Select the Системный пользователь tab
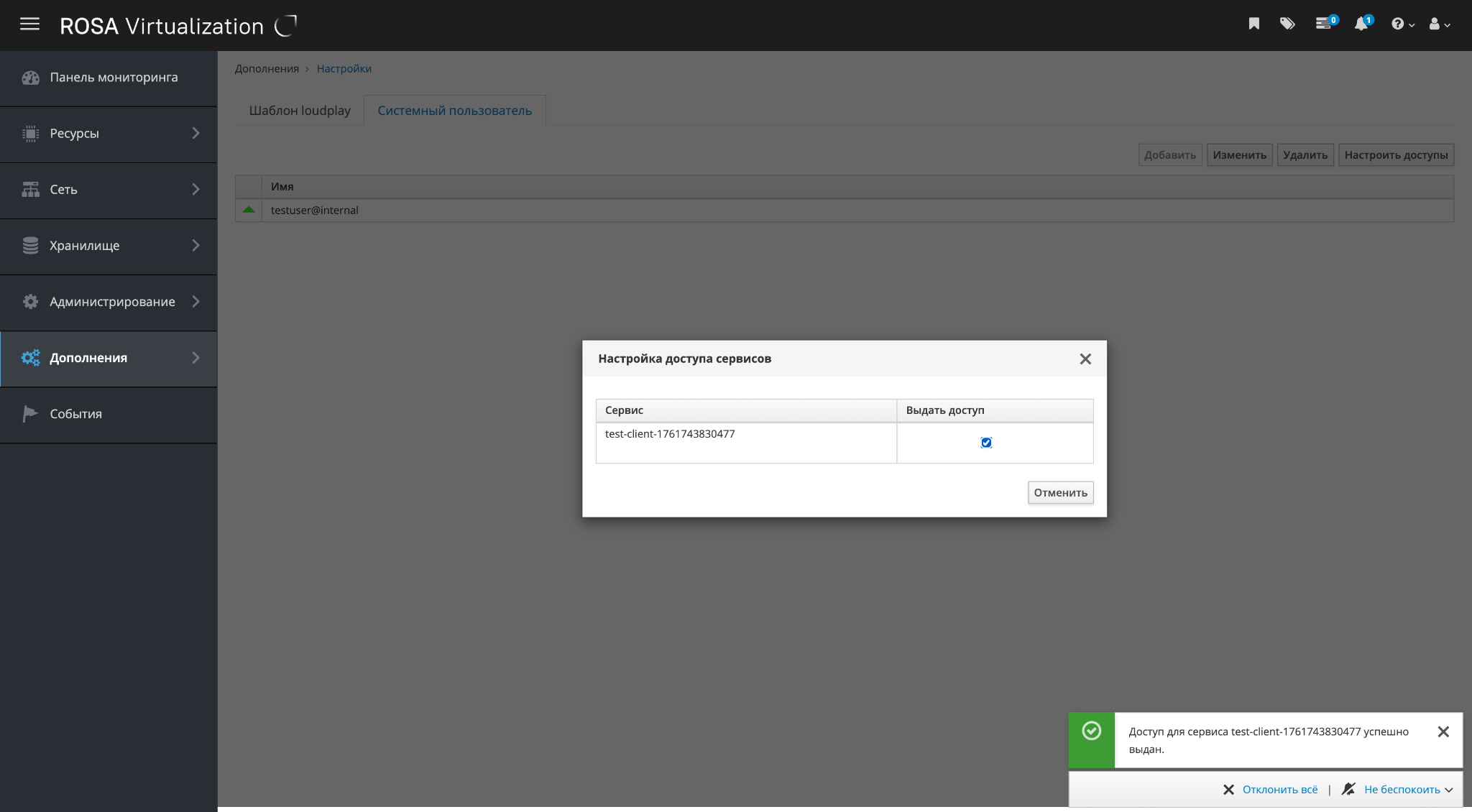The width and height of the screenshot is (1472, 812). [x=454, y=111]
